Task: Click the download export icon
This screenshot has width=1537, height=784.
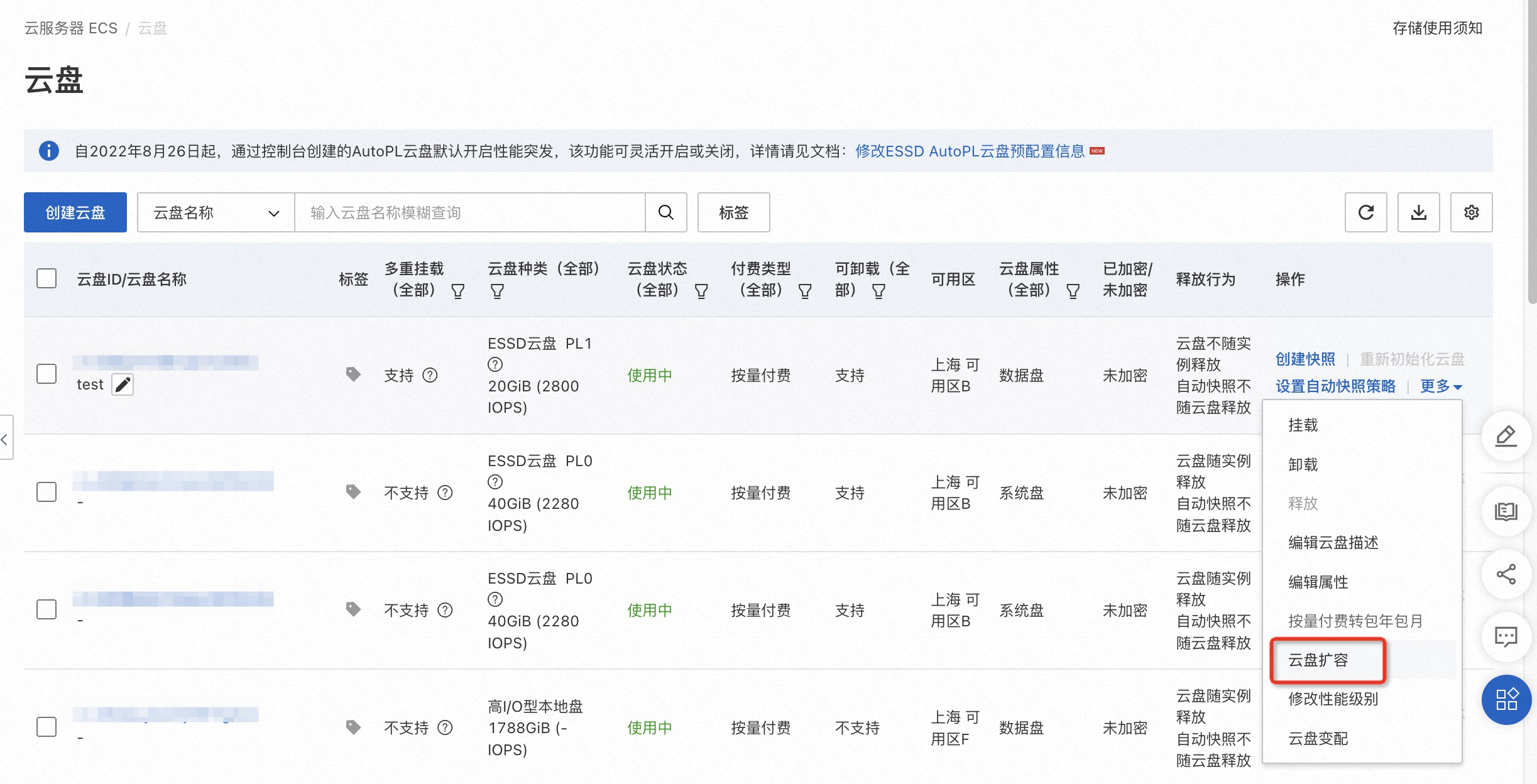Action: [x=1418, y=212]
